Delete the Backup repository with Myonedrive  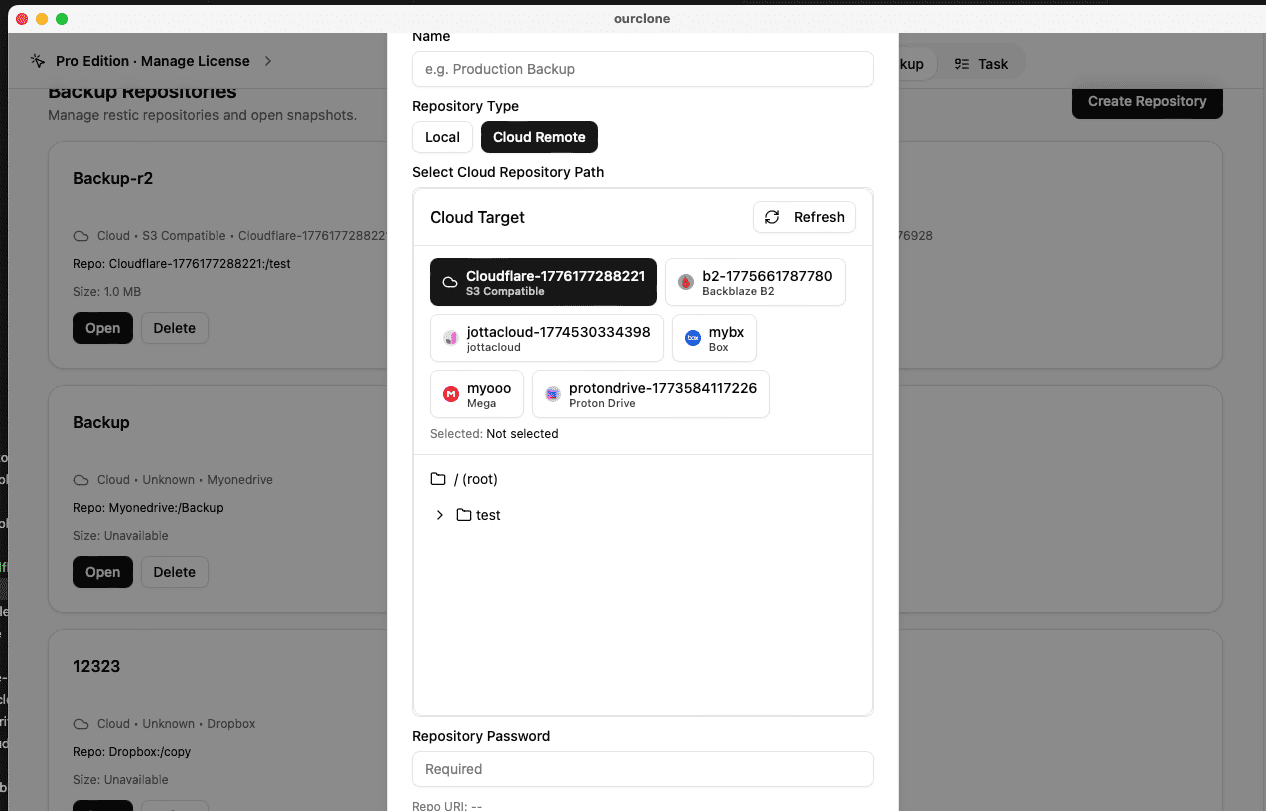pos(175,572)
